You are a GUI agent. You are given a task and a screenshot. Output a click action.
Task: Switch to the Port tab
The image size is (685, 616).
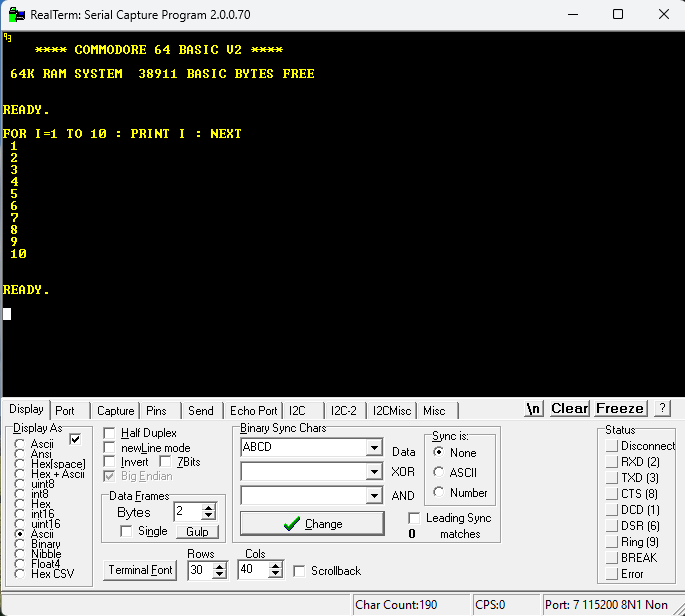65,411
